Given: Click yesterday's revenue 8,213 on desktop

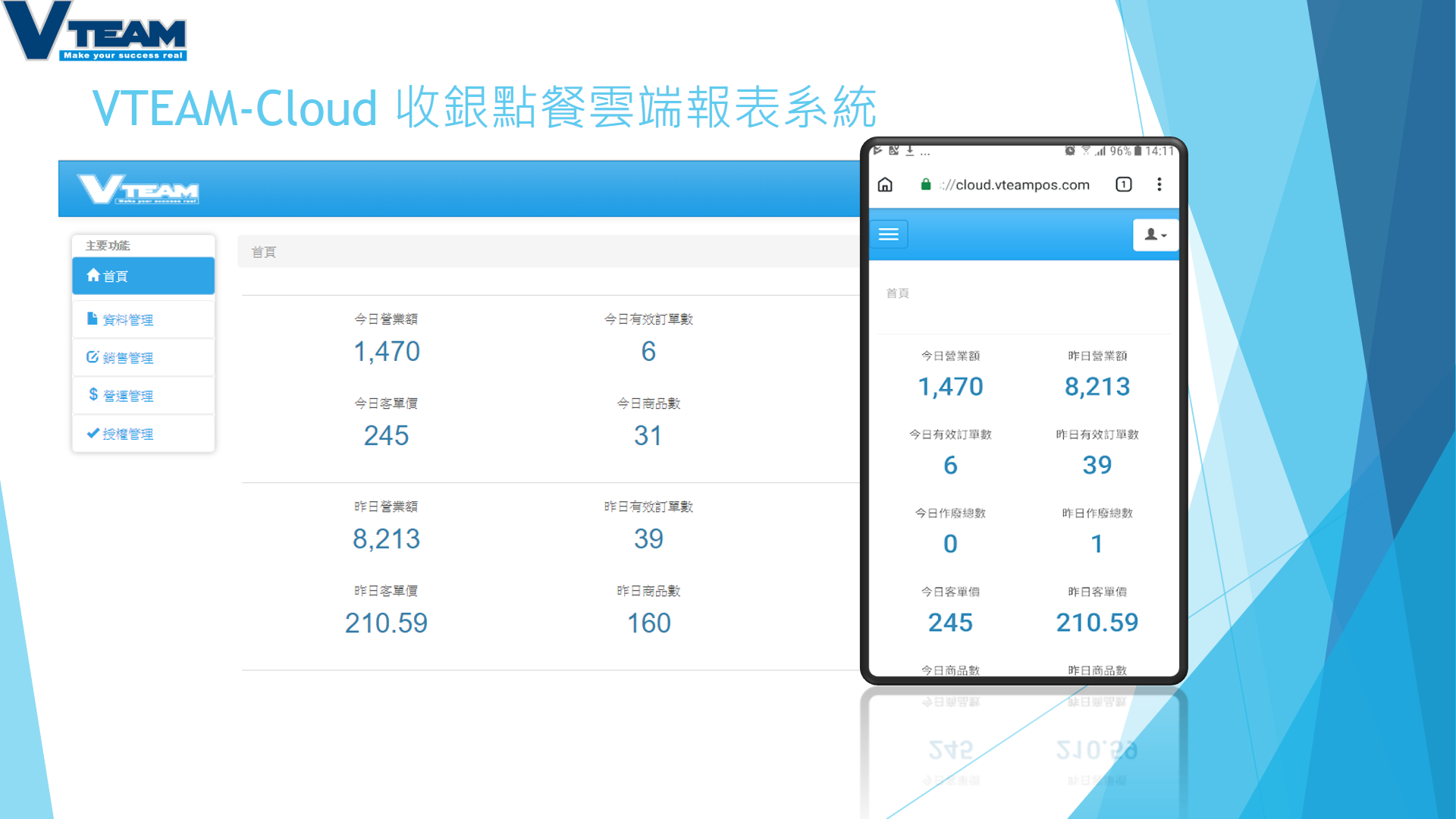Looking at the screenshot, I should (x=386, y=539).
